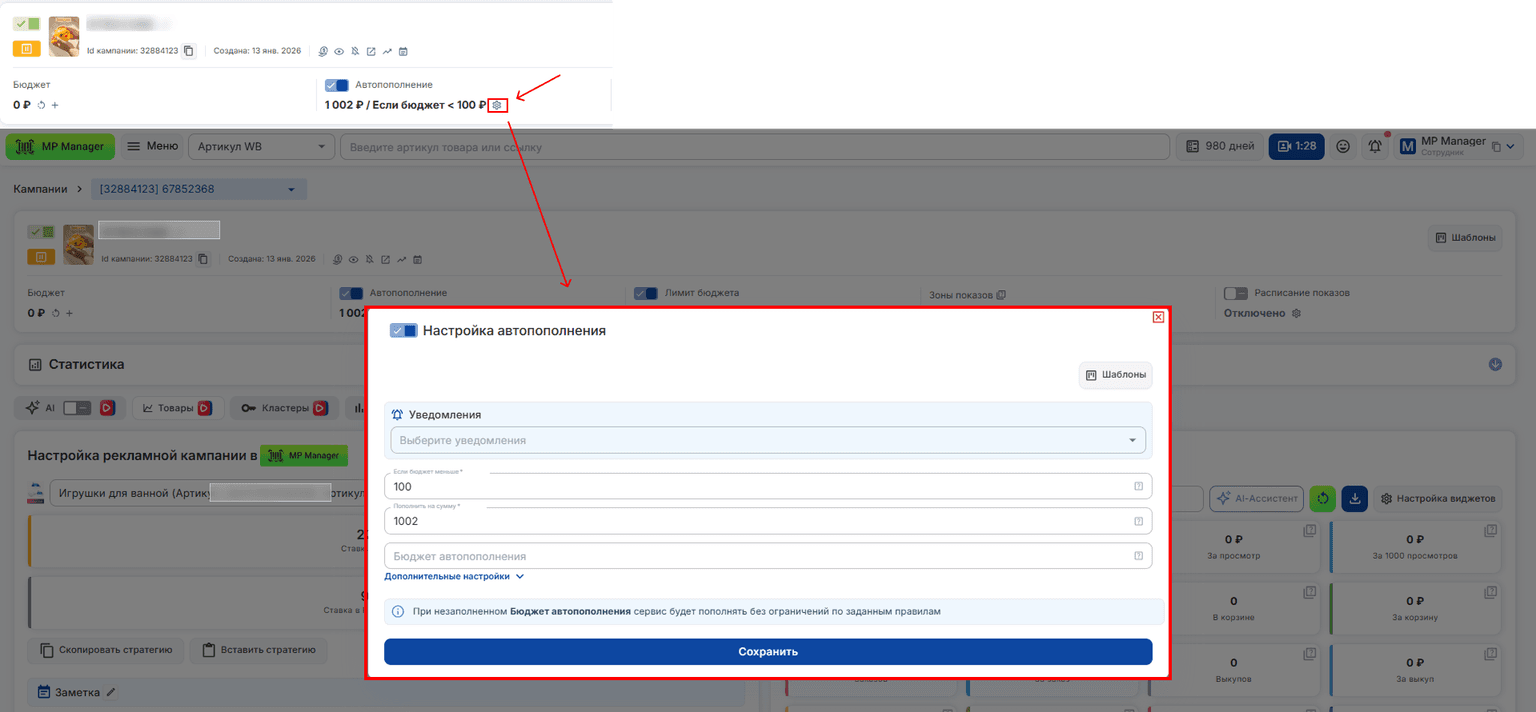Expand Дополнительные настройки in dialog
This screenshot has height=712, width=1536.
[x=454, y=576]
